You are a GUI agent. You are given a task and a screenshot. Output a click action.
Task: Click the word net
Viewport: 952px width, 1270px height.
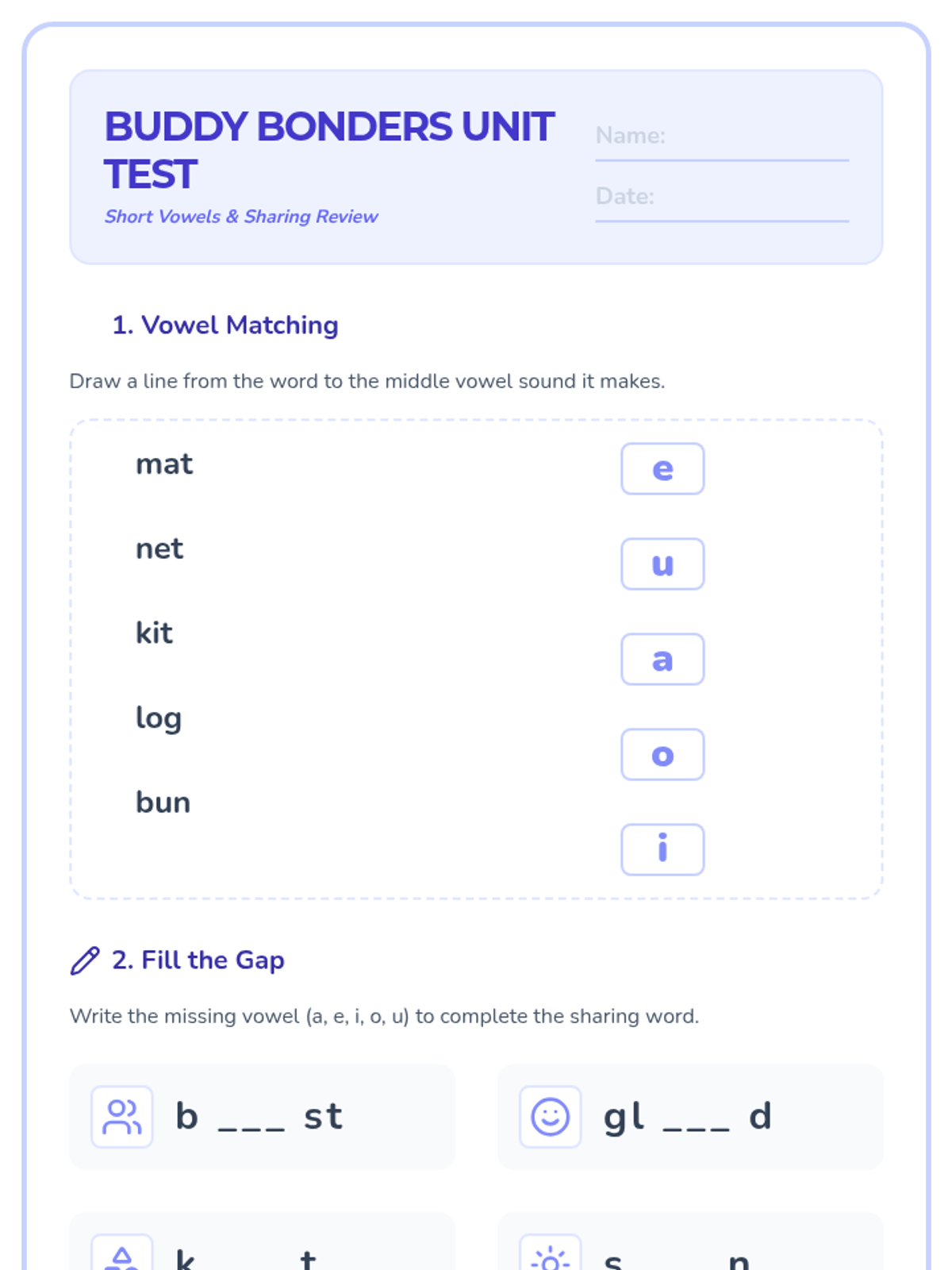[x=159, y=548]
